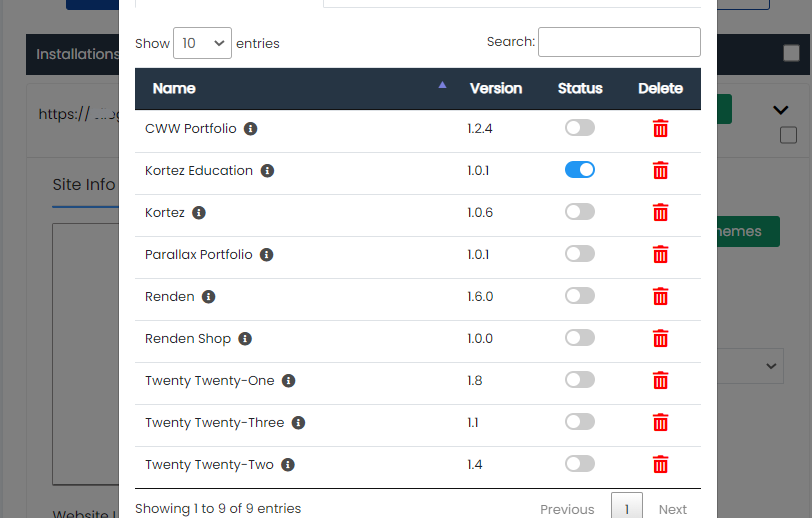Click the Renden Shop name

pos(188,339)
